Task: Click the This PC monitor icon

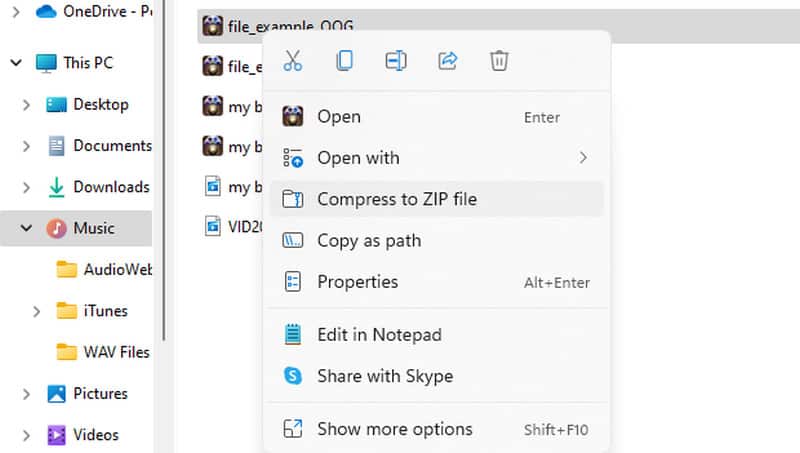Action: coord(47,63)
